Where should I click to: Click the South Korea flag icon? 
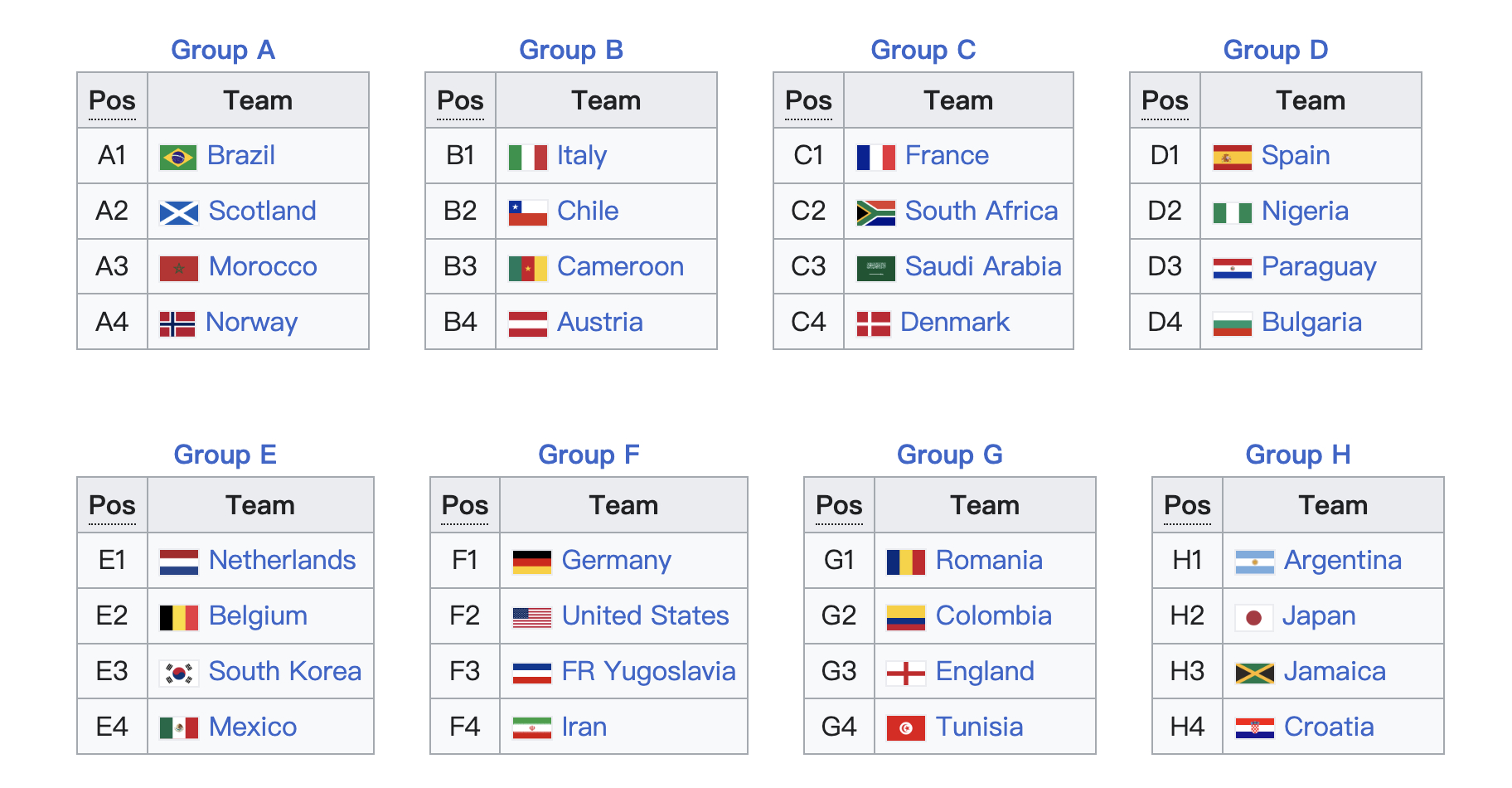[x=178, y=673]
